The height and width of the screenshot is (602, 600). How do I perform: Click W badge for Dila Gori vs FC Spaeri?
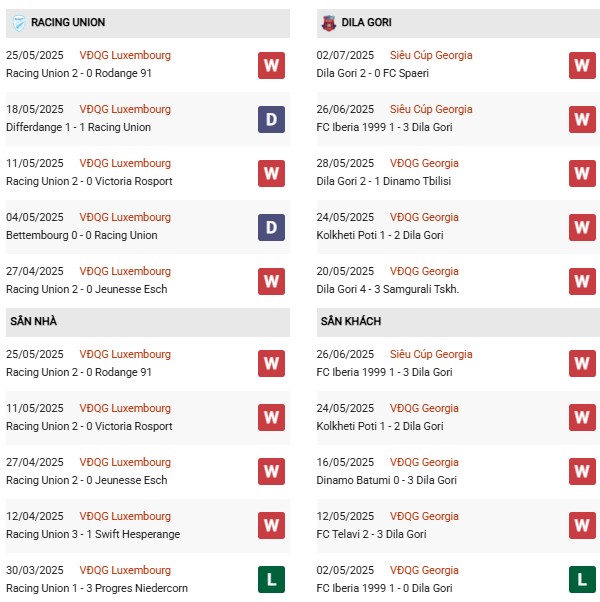point(582,65)
